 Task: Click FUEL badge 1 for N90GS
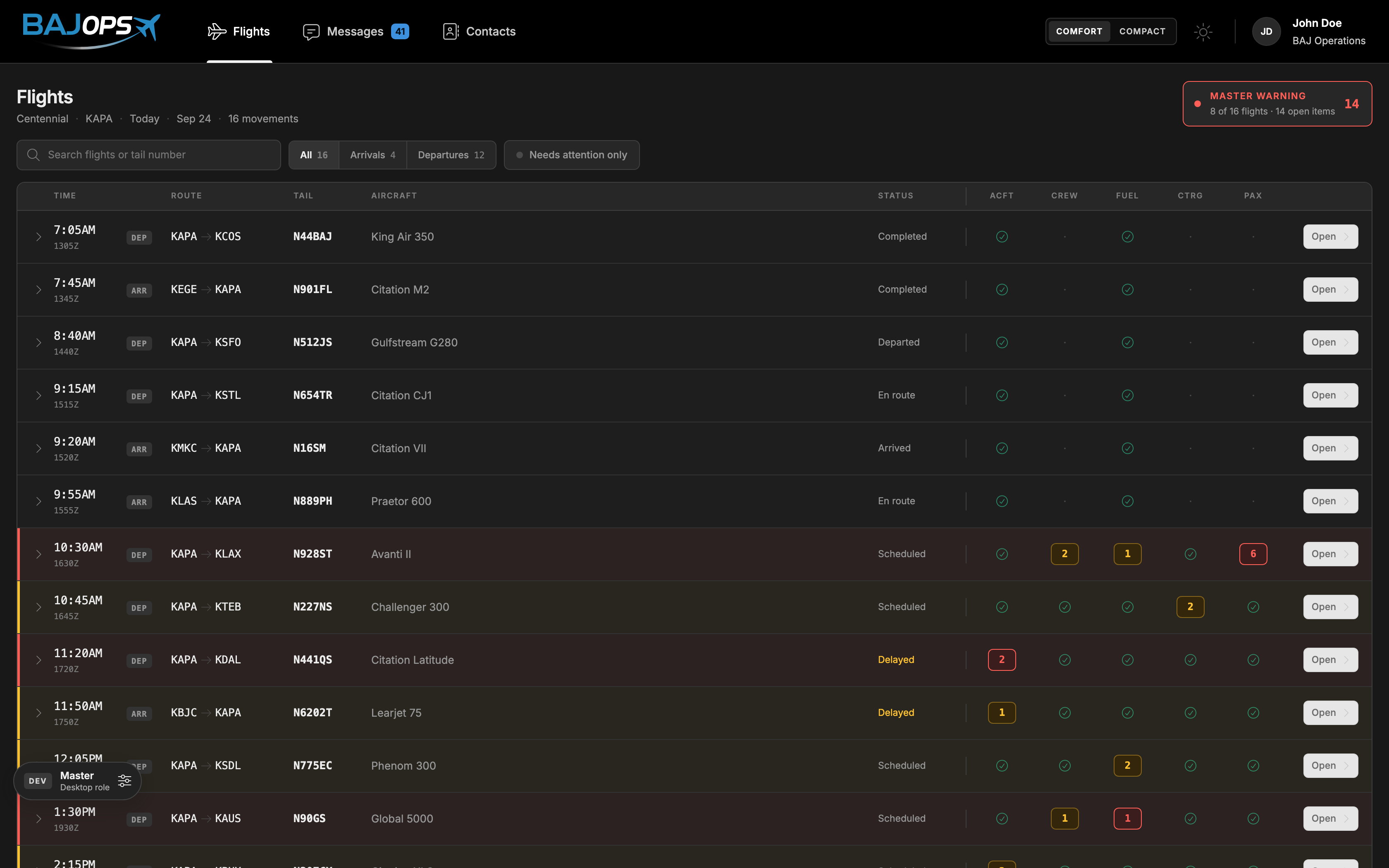point(1127,818)
